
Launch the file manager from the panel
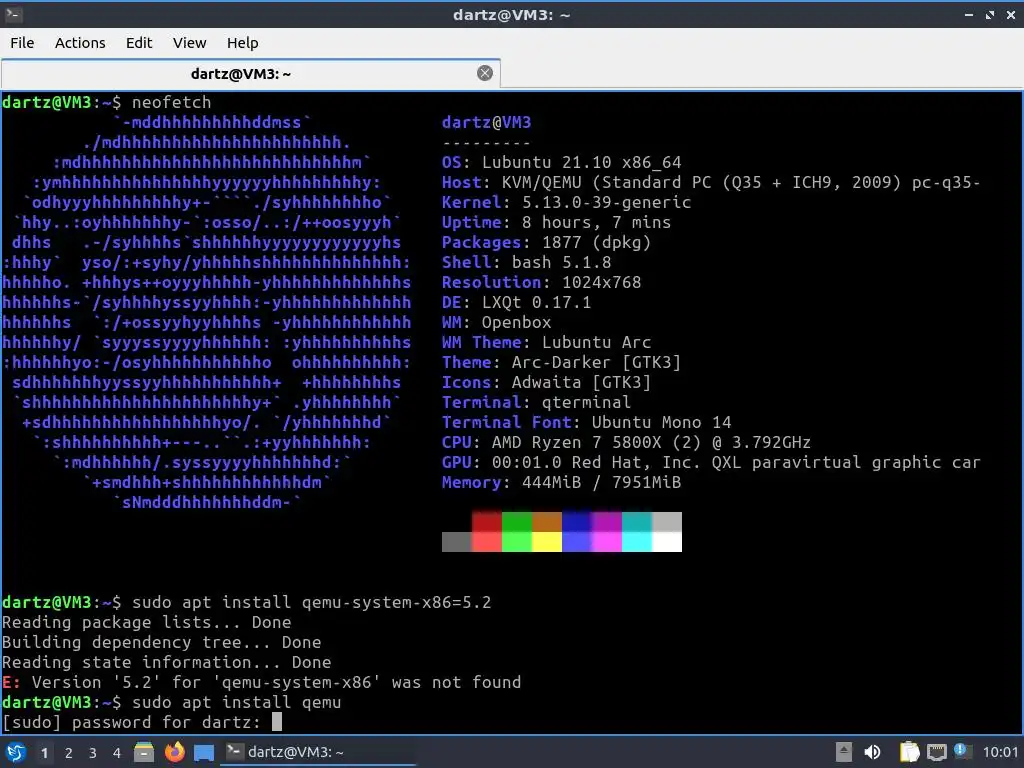(x=144, y=752)
